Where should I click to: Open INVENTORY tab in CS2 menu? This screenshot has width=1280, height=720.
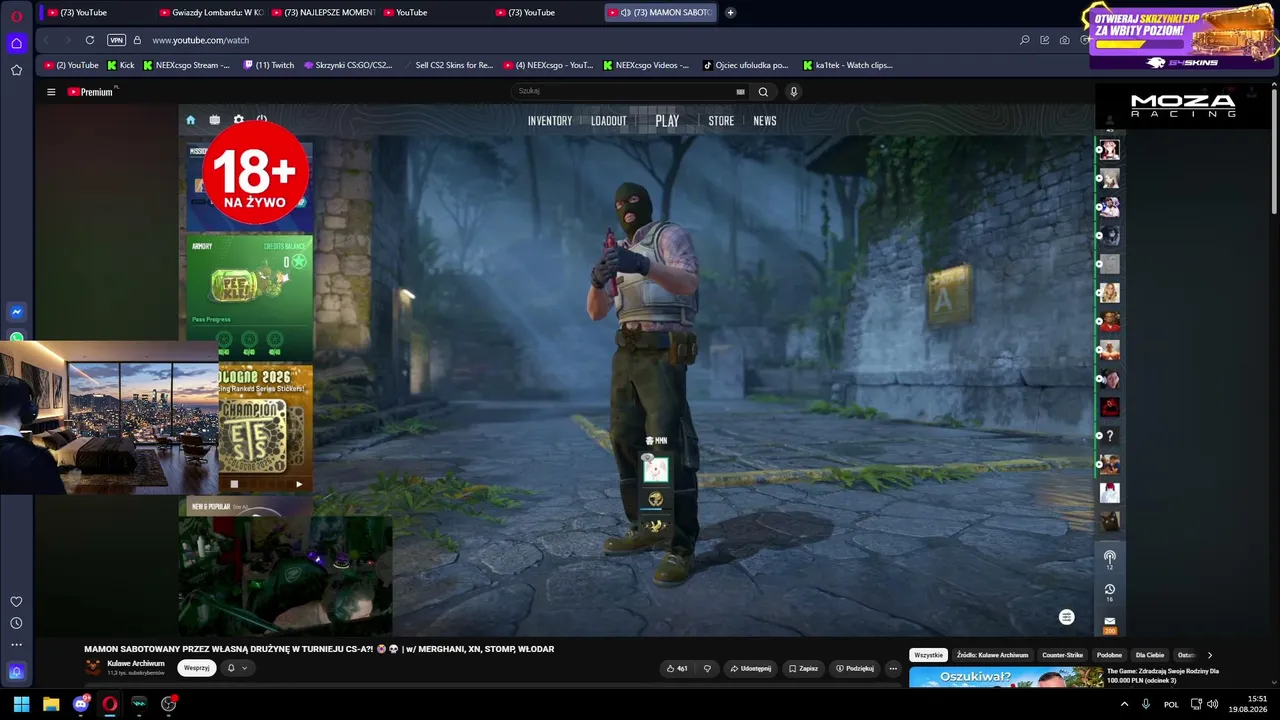(550, 121)
